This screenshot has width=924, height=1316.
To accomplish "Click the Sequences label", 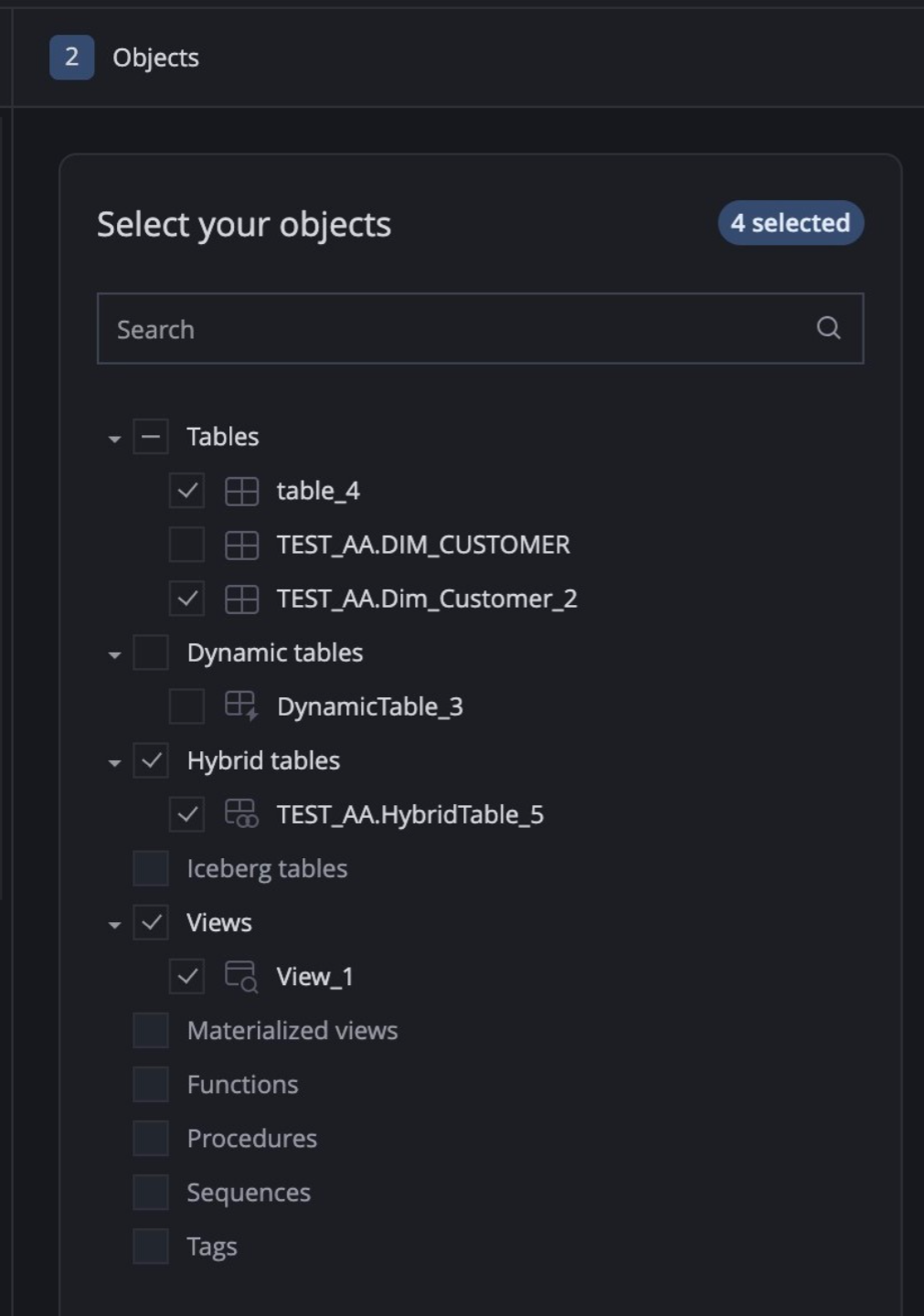I will [249, 1192].
